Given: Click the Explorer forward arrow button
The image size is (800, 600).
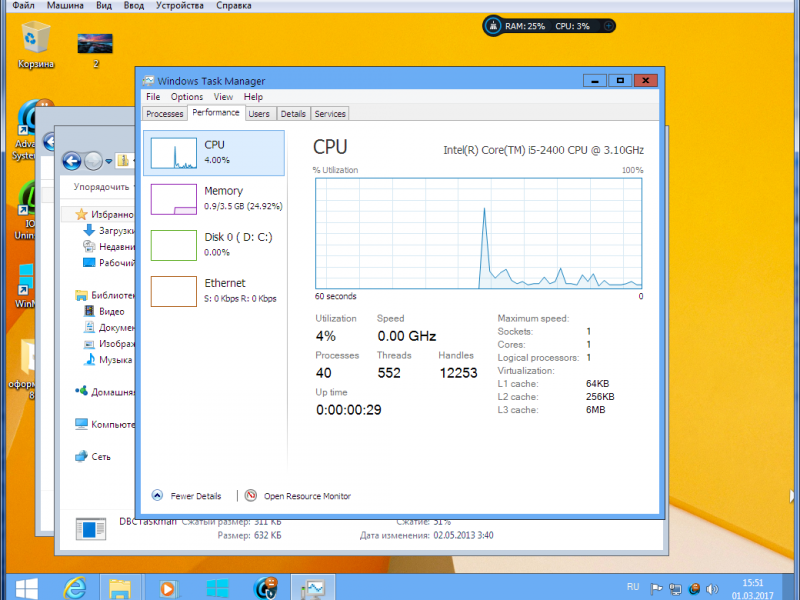Looking at the screenshot, I should click(93, 161).
